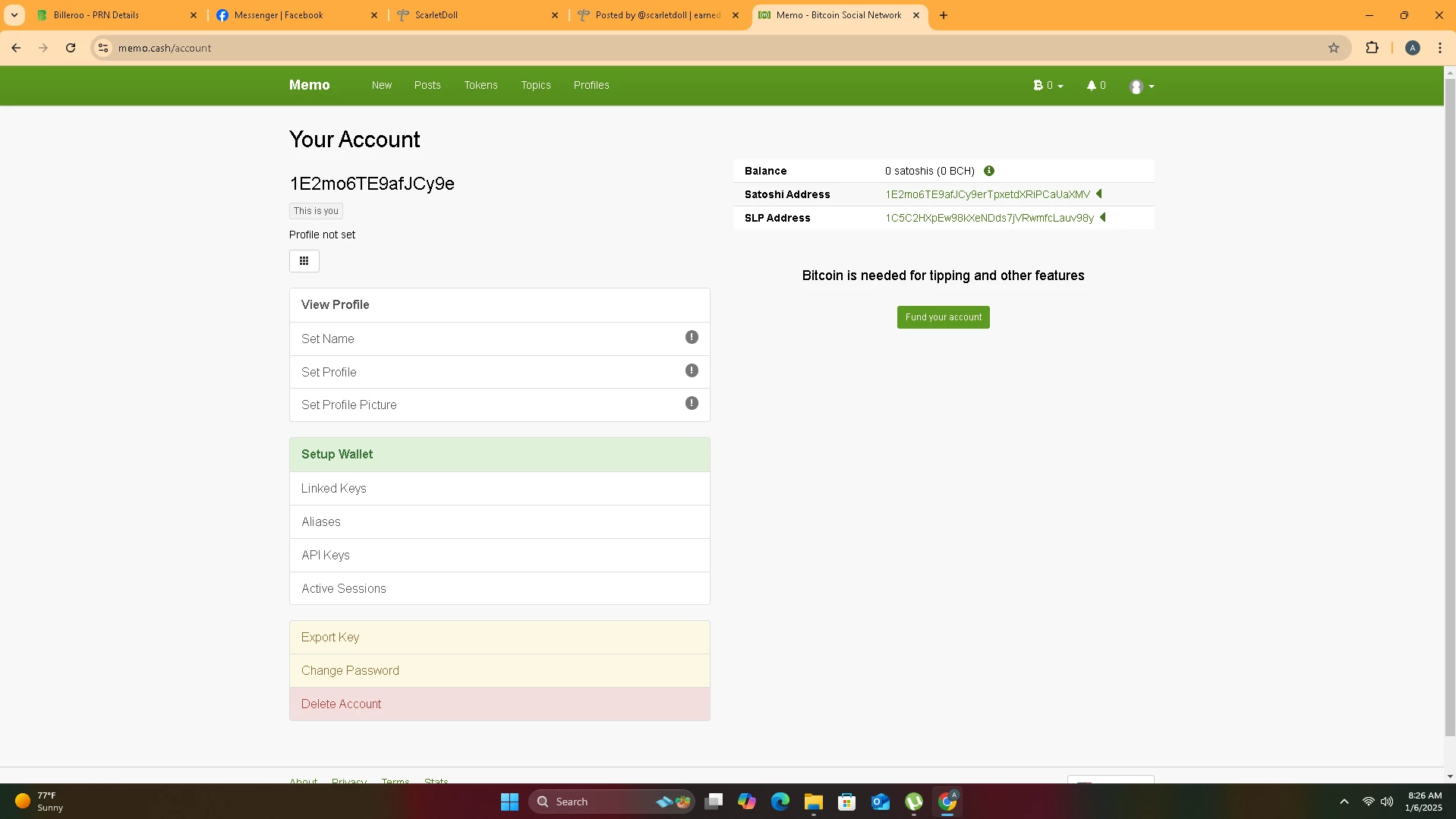Image resolution: width=1456 pixels, height=819 pixels.
Task: Open the tab search dropdown arrow
Action: [x=14, y=15]
